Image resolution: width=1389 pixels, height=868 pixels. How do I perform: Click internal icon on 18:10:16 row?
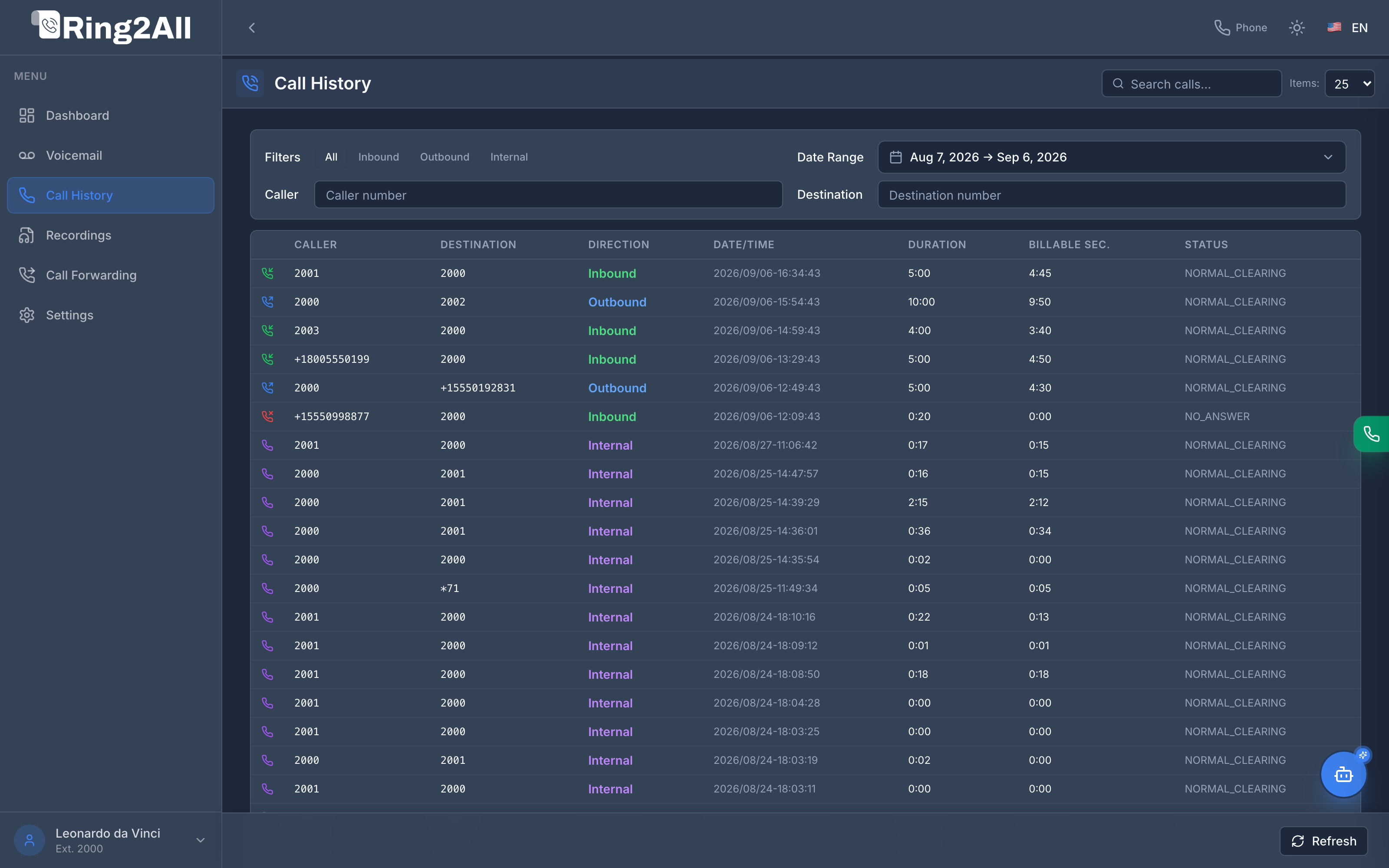click(x=267, y=617)
